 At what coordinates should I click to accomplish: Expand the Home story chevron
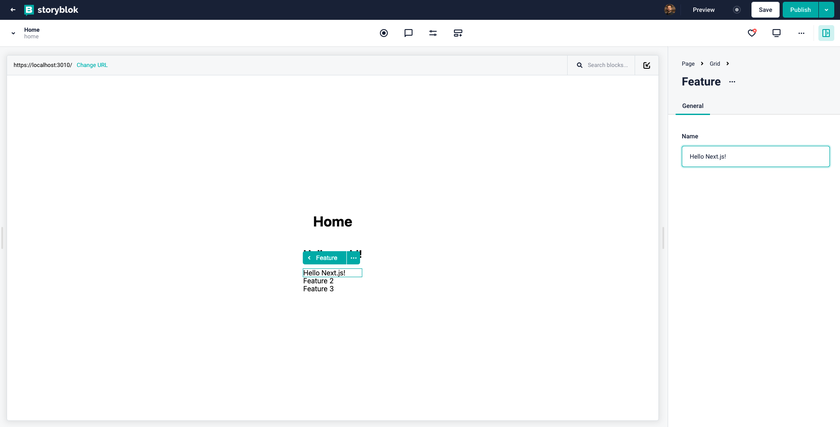13,33
